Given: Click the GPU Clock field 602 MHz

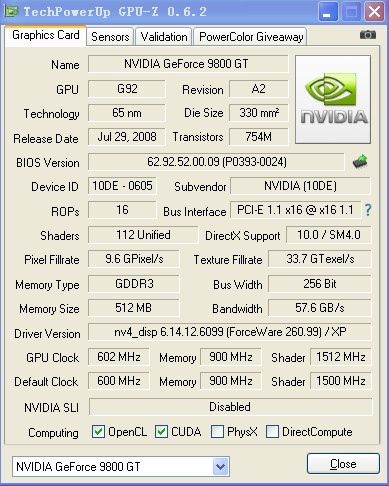Looking at the screenshot, I should click(x=119, y=357).
